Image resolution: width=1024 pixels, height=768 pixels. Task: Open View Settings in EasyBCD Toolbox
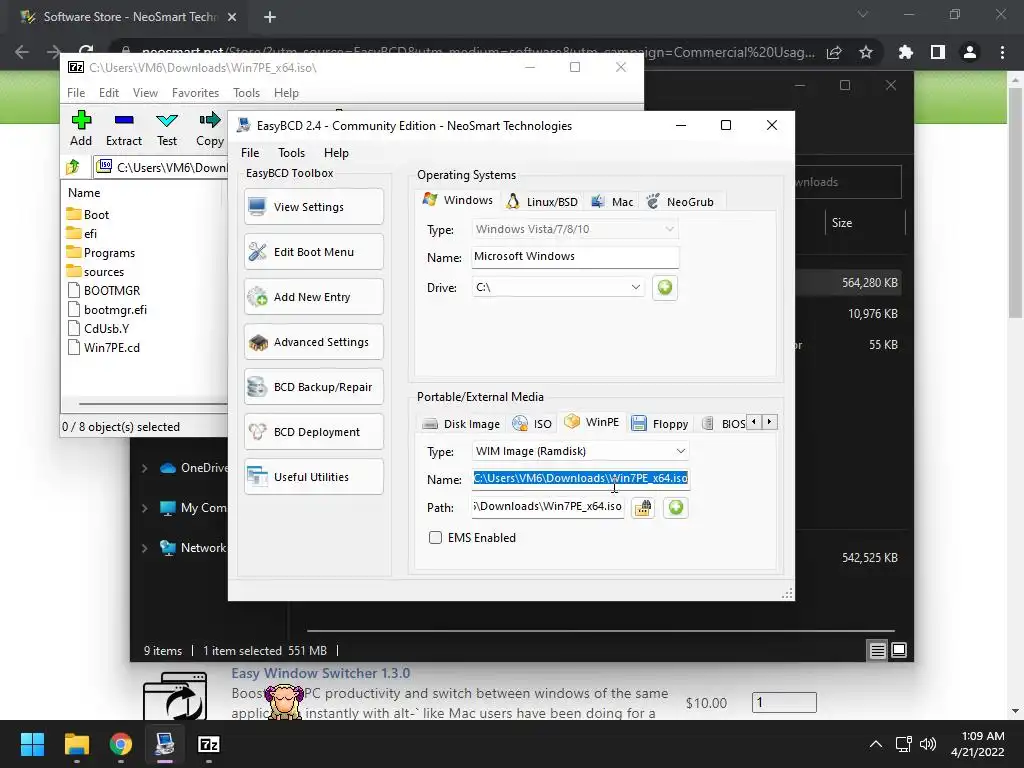[x=313, y=207]
